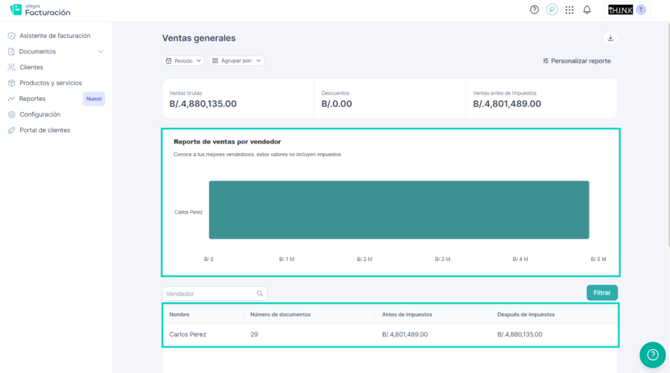Screen dimensions: 670x373
Task: Click the page vertical scrollbar
Action: pos(668,135)
